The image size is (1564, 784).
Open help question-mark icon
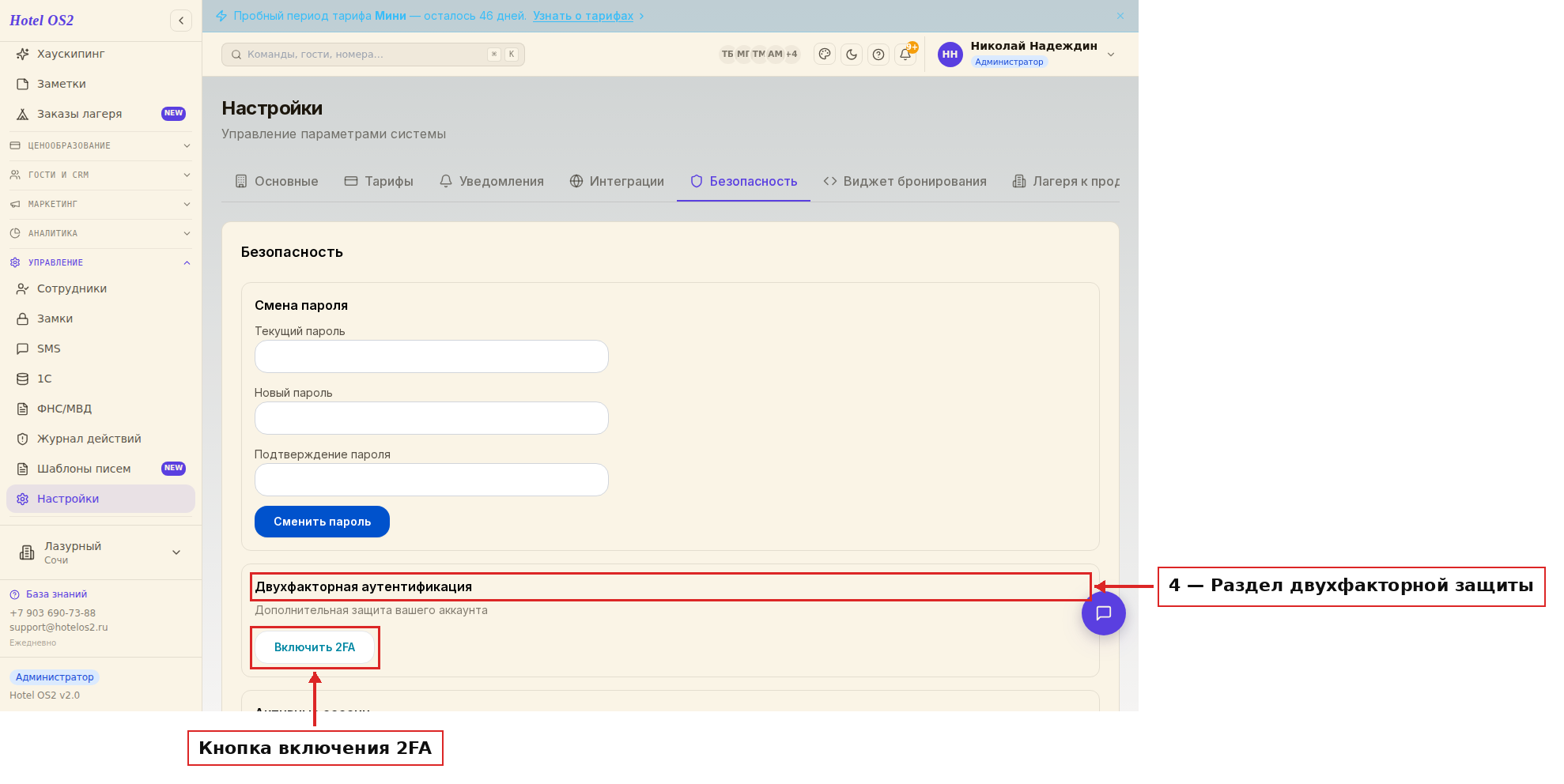click(x=878, y=55)
